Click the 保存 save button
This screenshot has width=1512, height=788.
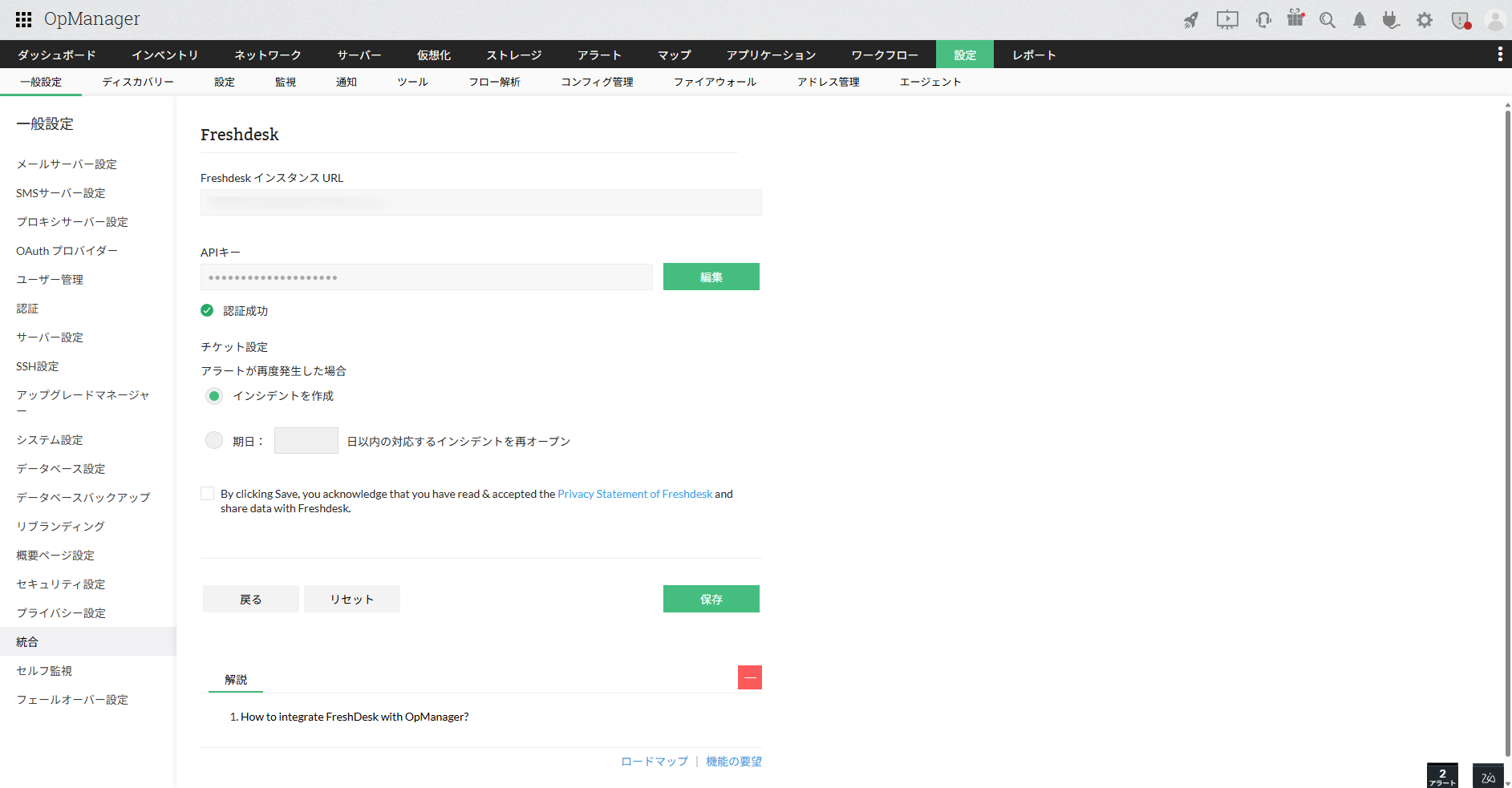pyautogui.click(x=711, y=598)
